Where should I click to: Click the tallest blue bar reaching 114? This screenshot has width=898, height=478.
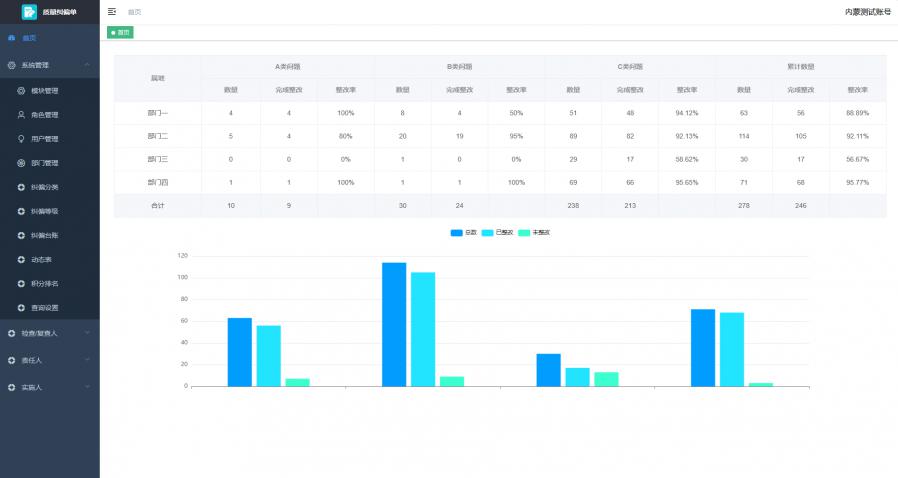coord(394,325)
